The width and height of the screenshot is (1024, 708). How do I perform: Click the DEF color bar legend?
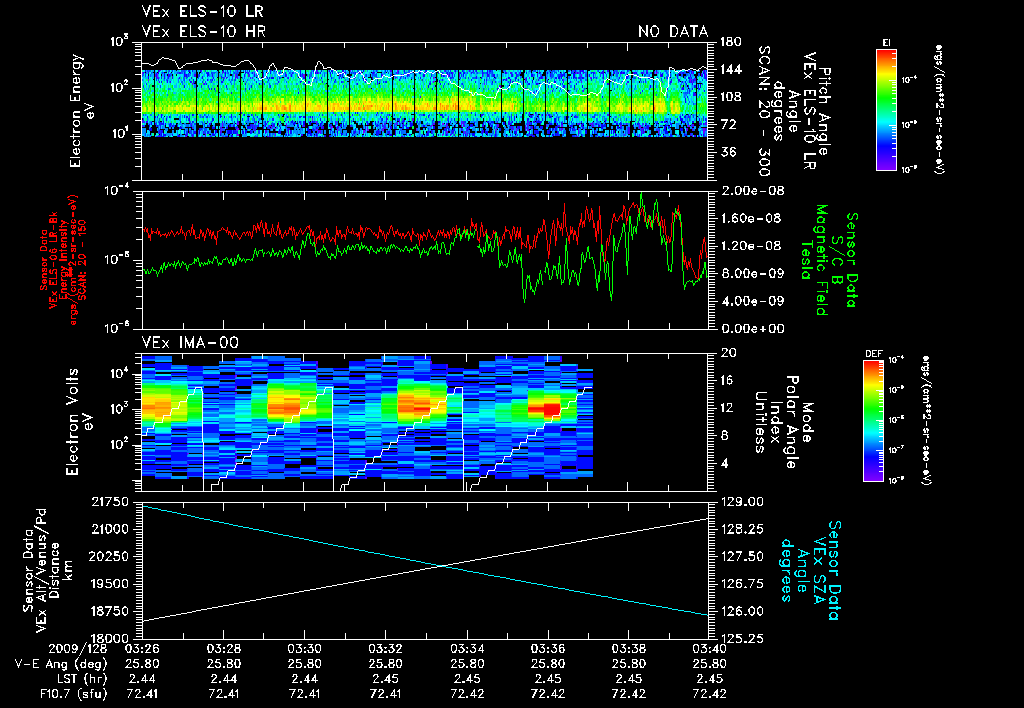874,420
